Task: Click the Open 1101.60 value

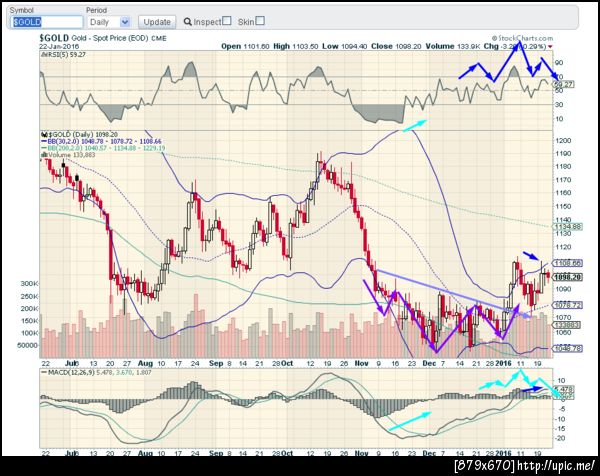Action: tap(245, 46)
